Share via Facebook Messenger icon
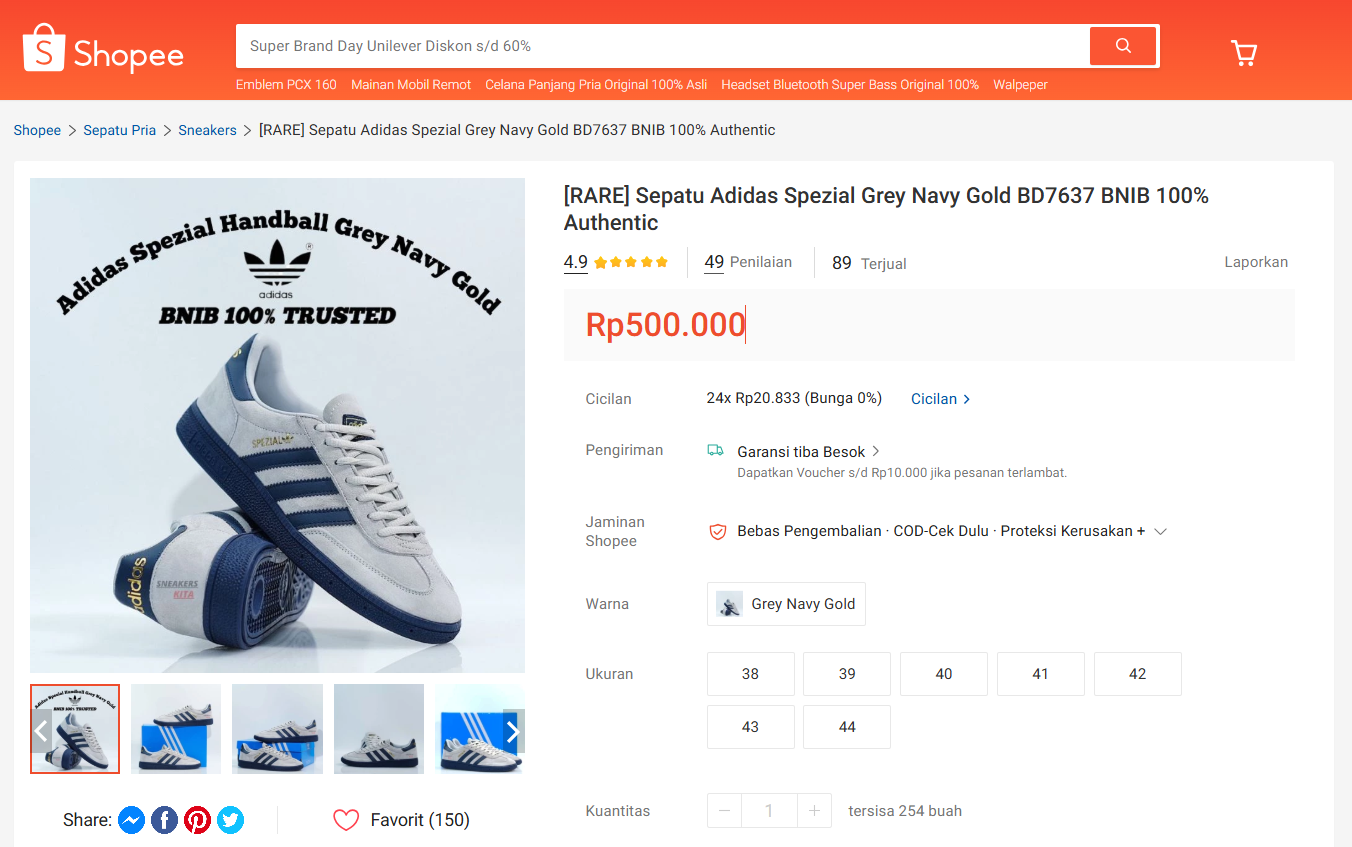The height and width of the screenshot is (847, 1352). pyautogui.click(x=131, y=820)
